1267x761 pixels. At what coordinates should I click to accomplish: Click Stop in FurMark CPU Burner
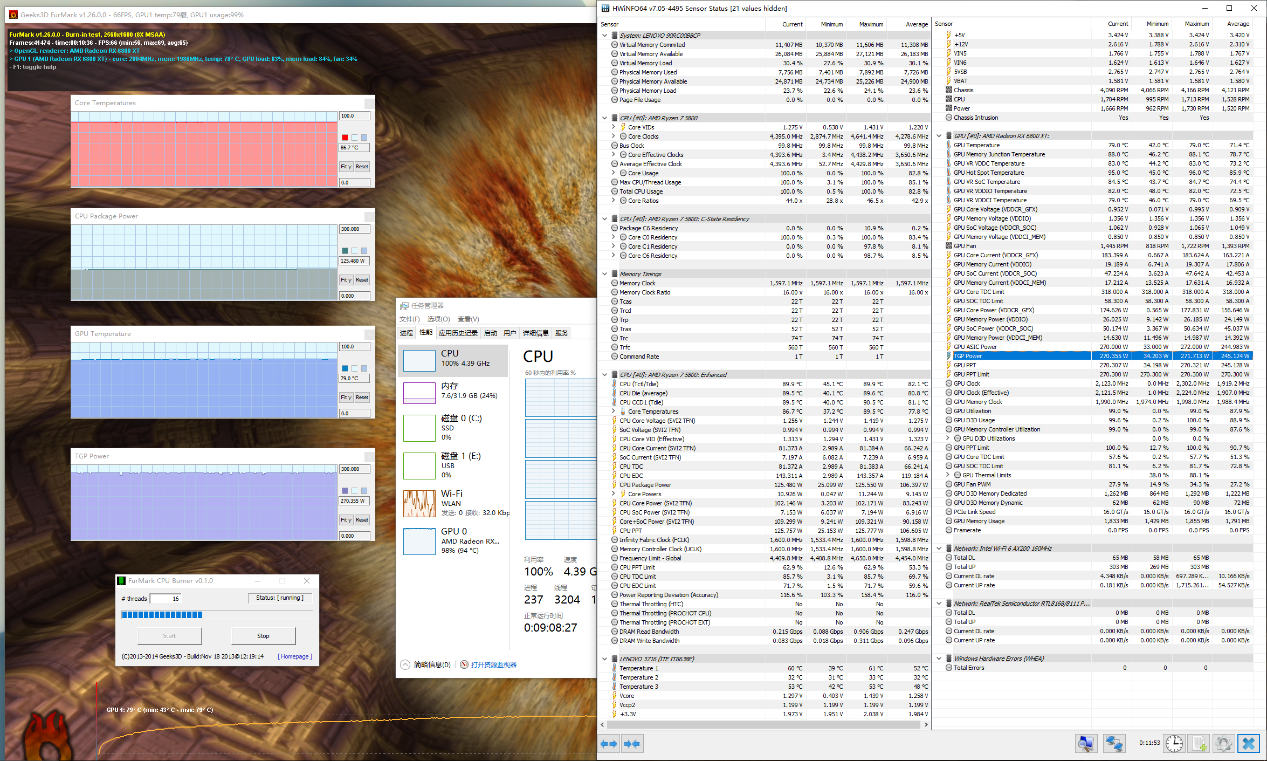click(263, 635)
